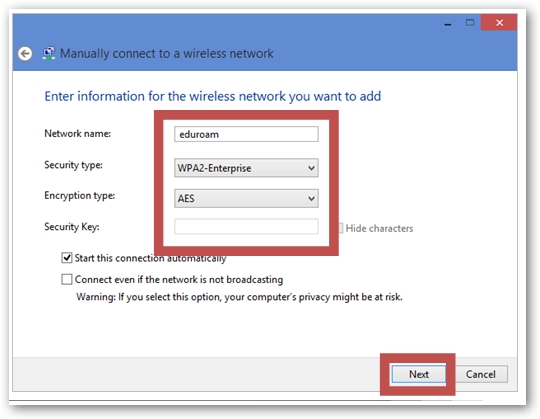
Task: Maximize the dialog window
Action: (470, 23)
